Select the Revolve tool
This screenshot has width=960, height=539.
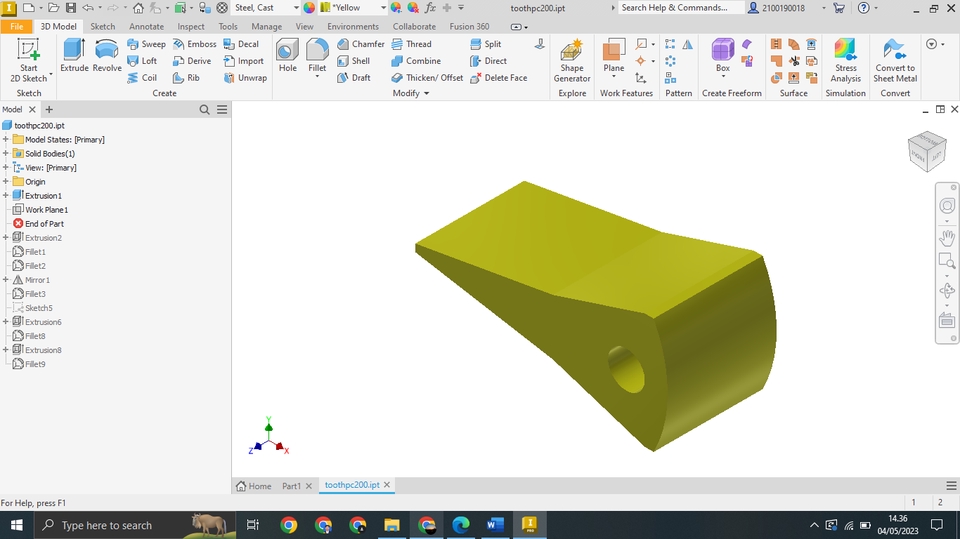click(107, 56)
